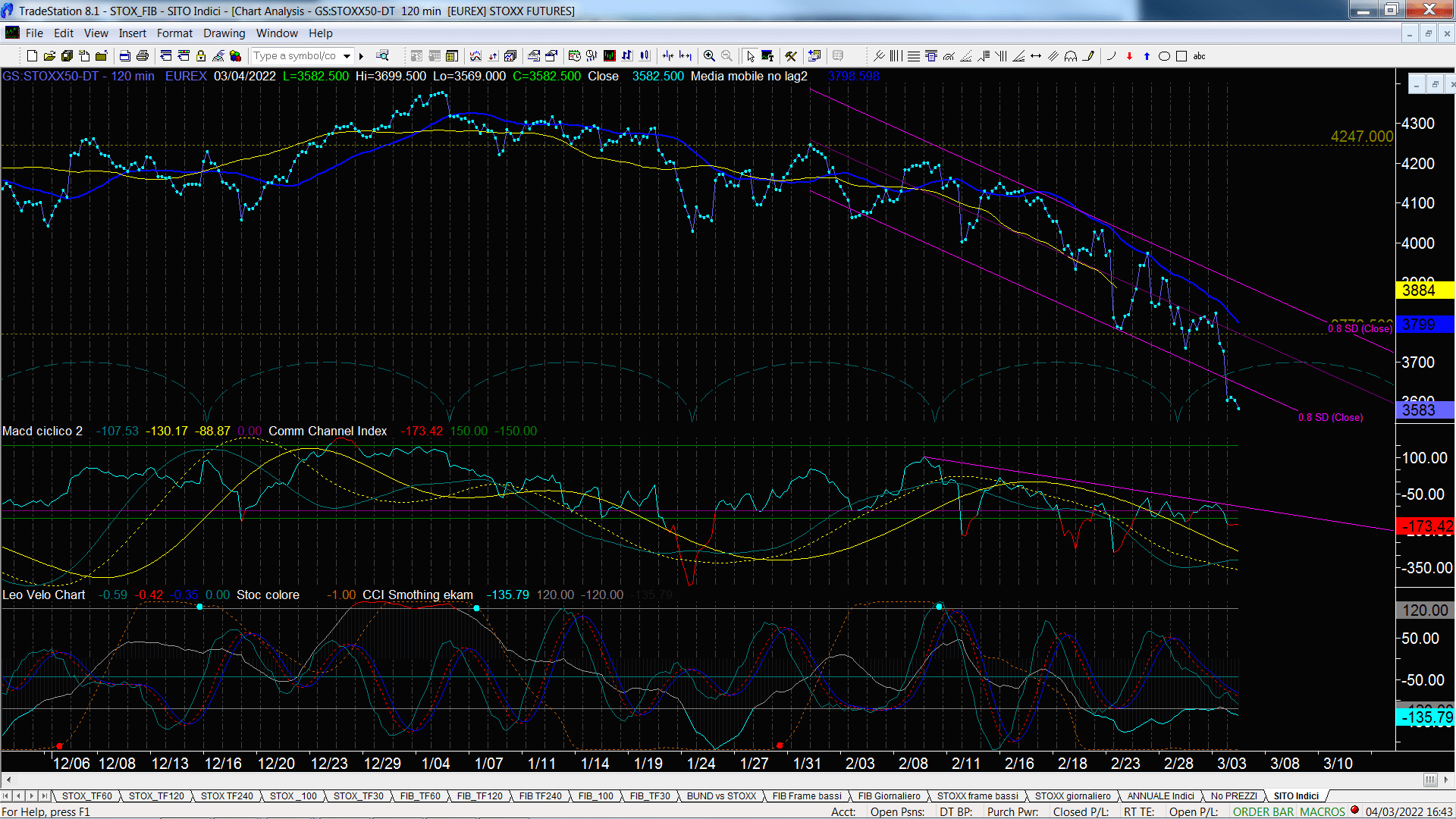Click the horizontal scrollbar right arrow
The image size is (1456, 819).
click(1447, 780)
